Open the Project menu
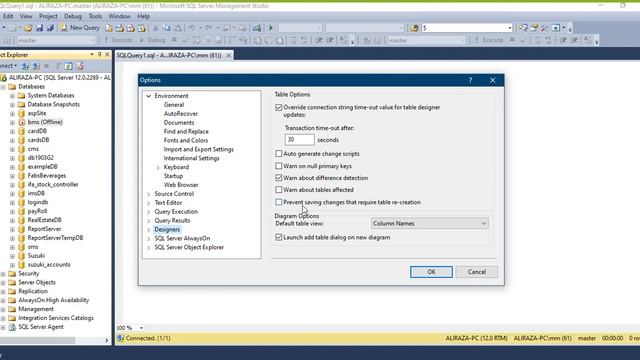The image size is (640, 360). (x=48, y=16)
